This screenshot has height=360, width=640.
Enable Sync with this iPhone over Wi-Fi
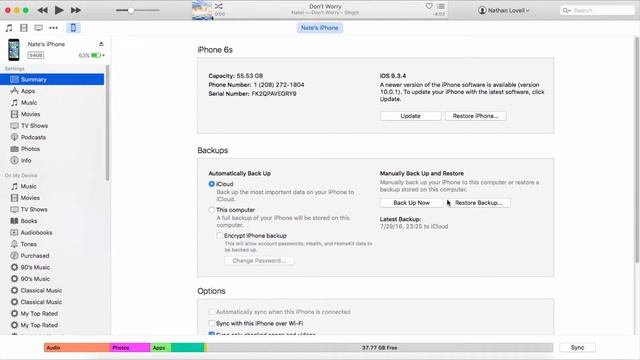tap(211, 323)
